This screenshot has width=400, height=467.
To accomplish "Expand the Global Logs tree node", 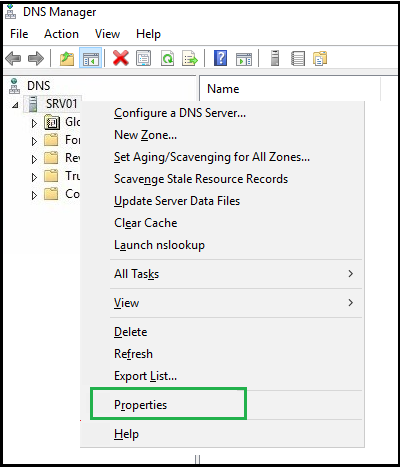I will (34, 123).
